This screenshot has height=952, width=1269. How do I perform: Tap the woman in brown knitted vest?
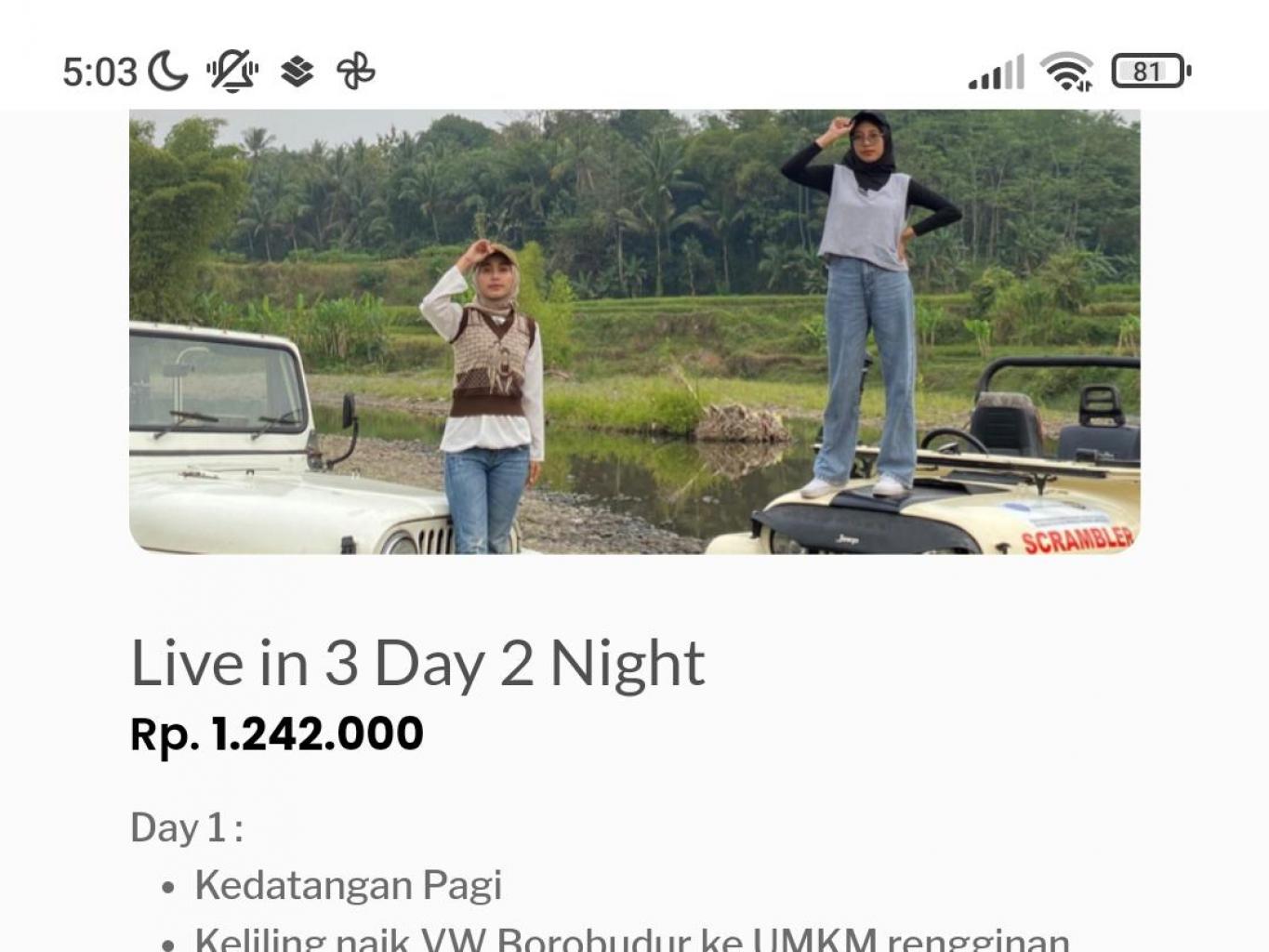[x=485, y=397]
